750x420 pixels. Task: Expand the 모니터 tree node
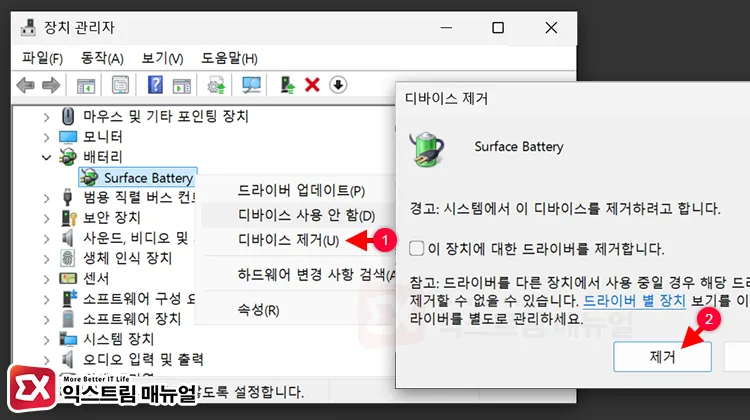coord(46,137)
